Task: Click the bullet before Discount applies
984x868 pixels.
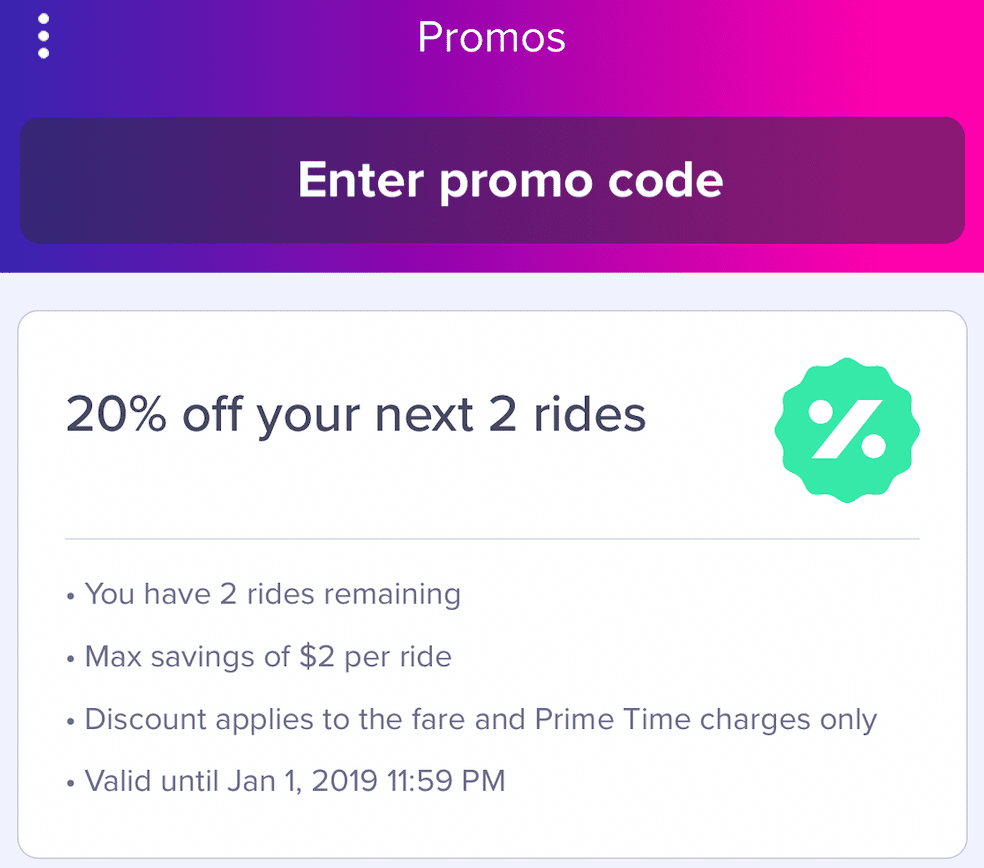Action: [x=70, y=722]
